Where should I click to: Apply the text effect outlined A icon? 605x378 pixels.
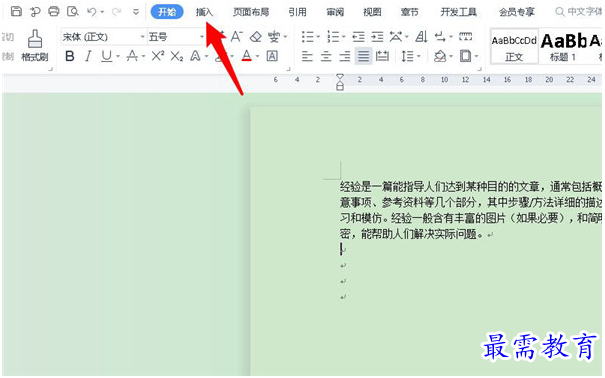(x=195, y=57)
